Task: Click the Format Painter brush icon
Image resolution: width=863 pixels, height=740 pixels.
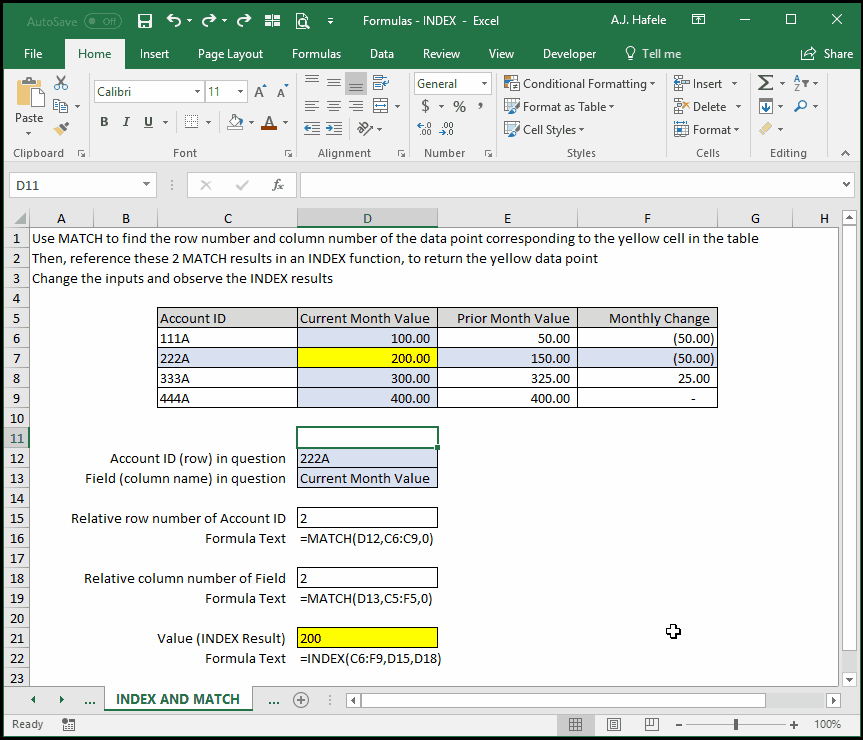Action: [61, 129]
